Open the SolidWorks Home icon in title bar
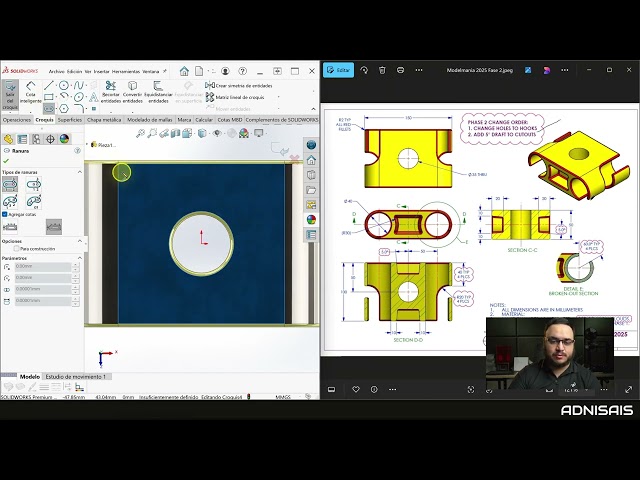640x480 pixels. pyautogui.click(x=184, y=71)
